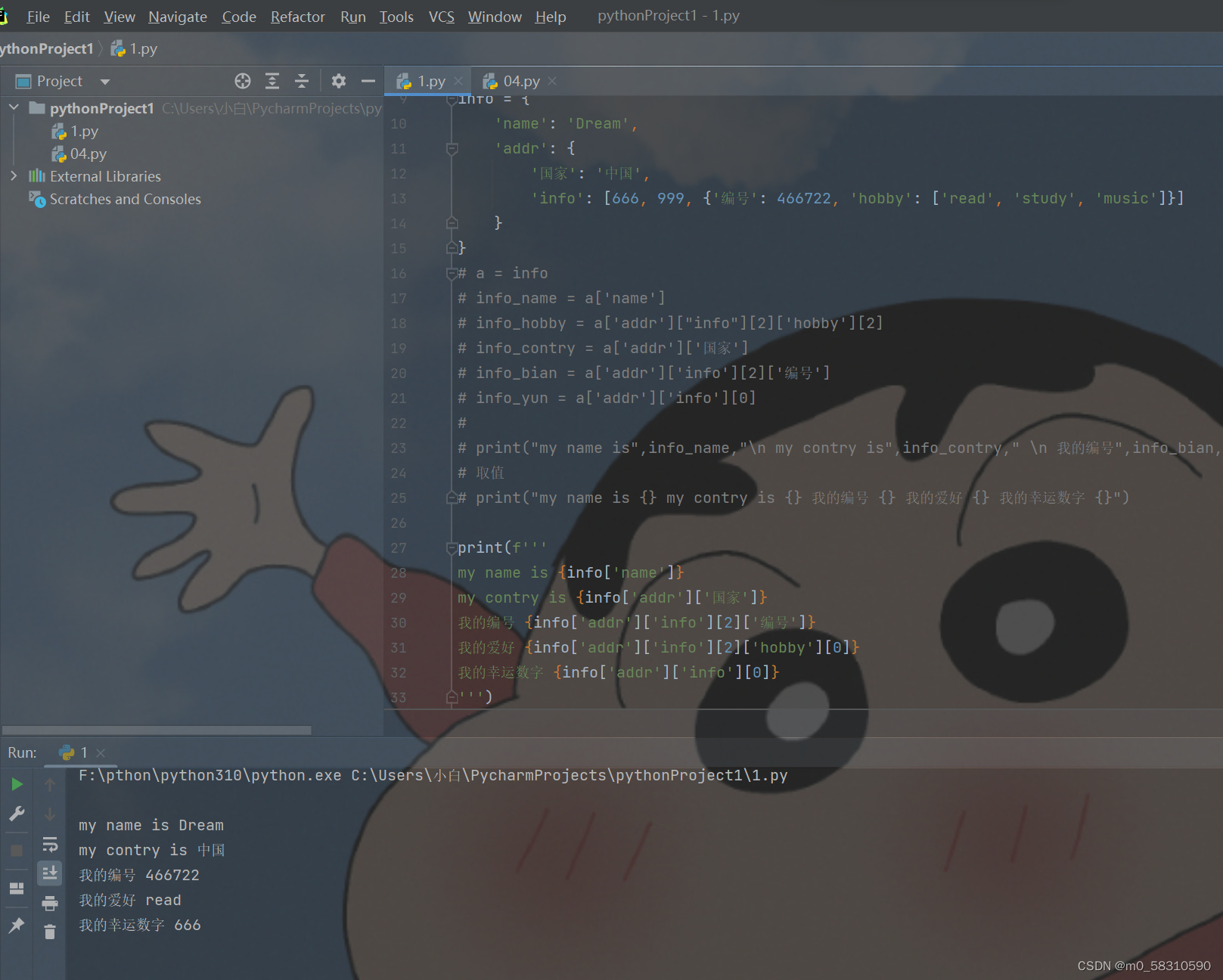Click line number 20 in the gutter

coord(399,373)
